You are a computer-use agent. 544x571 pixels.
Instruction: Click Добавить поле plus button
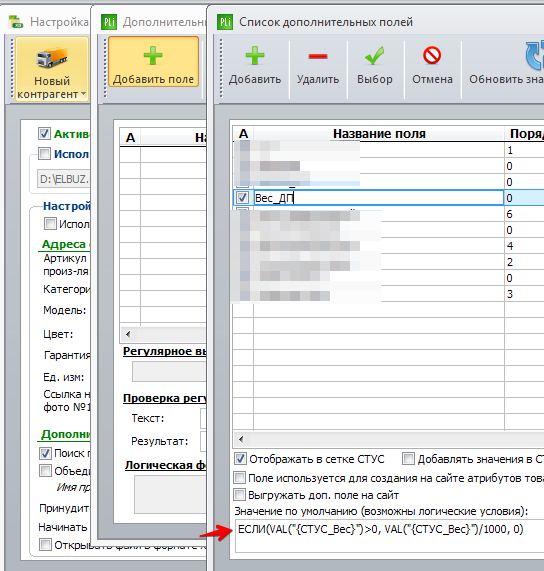coord(153,62)
